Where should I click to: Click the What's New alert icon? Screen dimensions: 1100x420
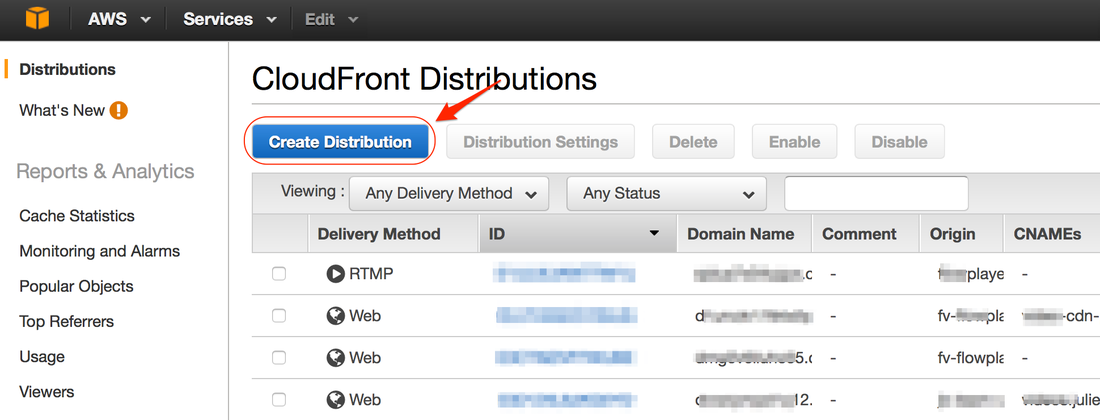[x=119, y=111]
